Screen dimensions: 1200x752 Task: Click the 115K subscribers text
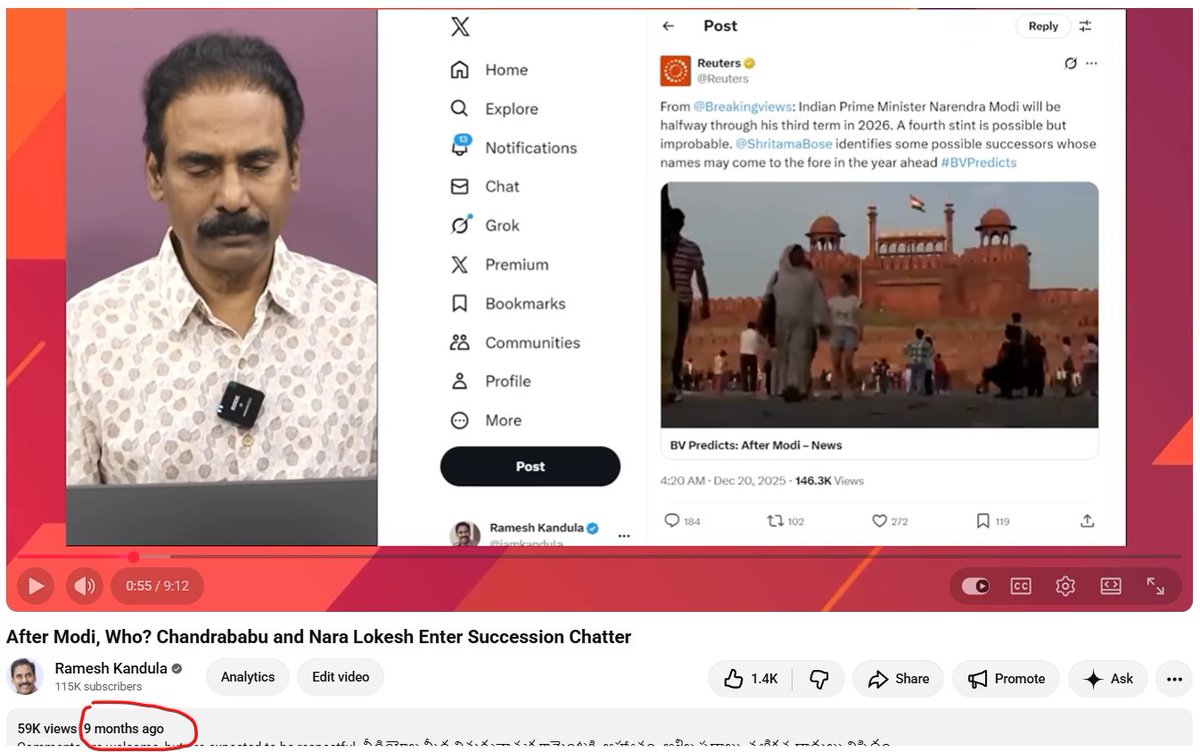(98, 687)
